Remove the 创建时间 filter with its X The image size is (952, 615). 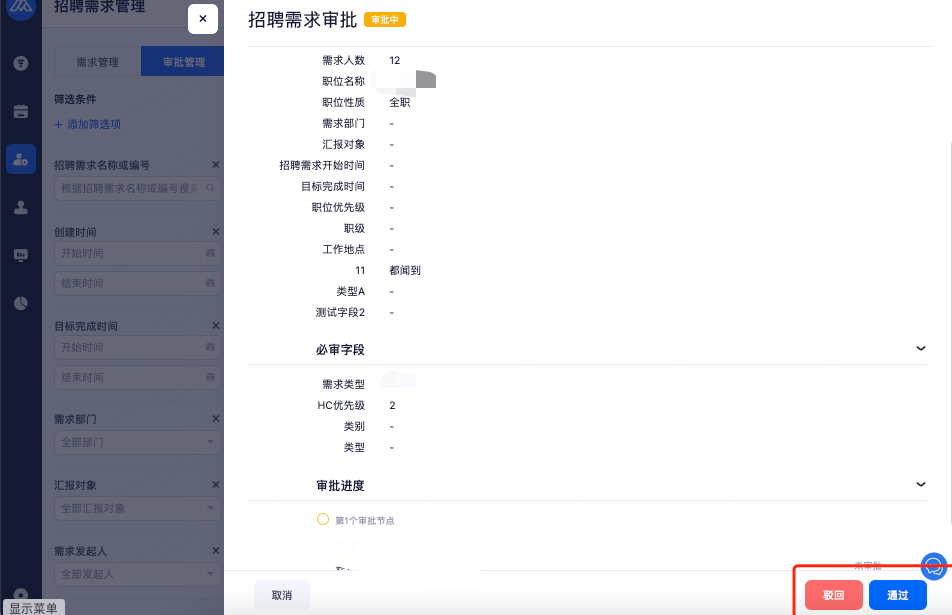click(215, 231)
